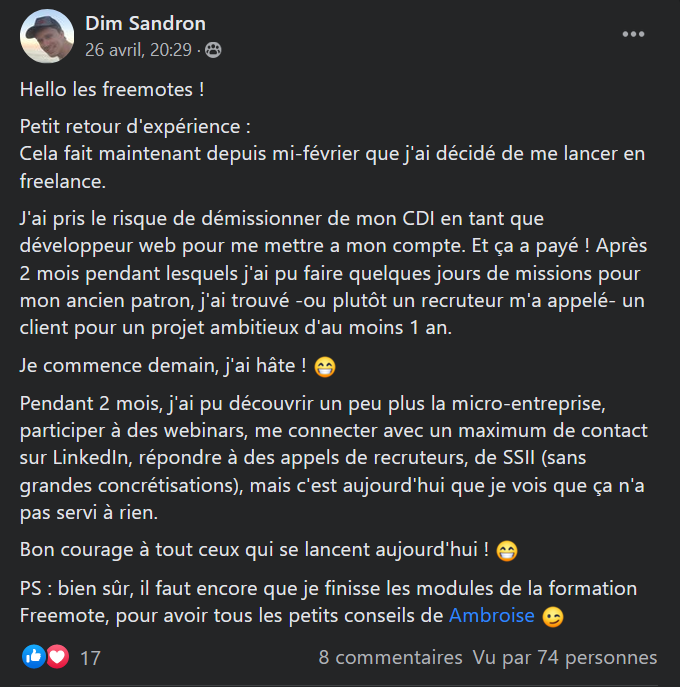
Task: Click Vu par 74 personnes
Action: (x=565, y=657)
